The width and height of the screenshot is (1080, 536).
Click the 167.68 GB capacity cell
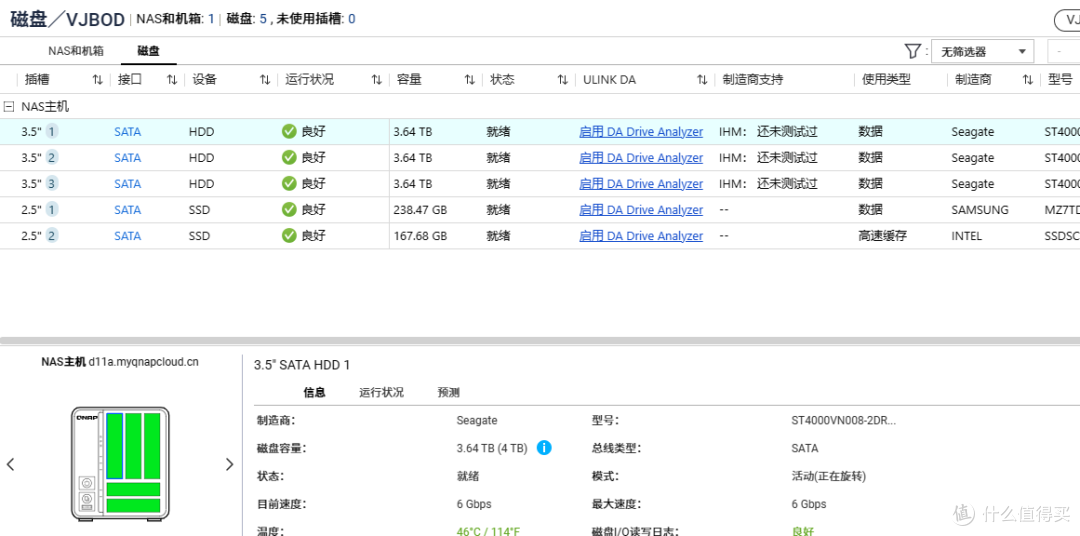(x=420, y=236)
